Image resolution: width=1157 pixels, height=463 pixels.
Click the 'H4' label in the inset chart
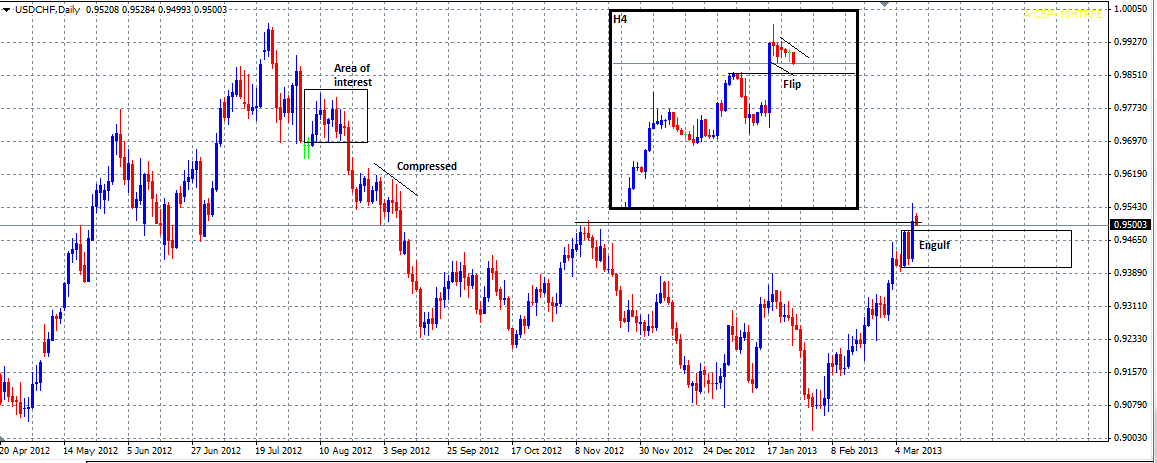point(620,20)
